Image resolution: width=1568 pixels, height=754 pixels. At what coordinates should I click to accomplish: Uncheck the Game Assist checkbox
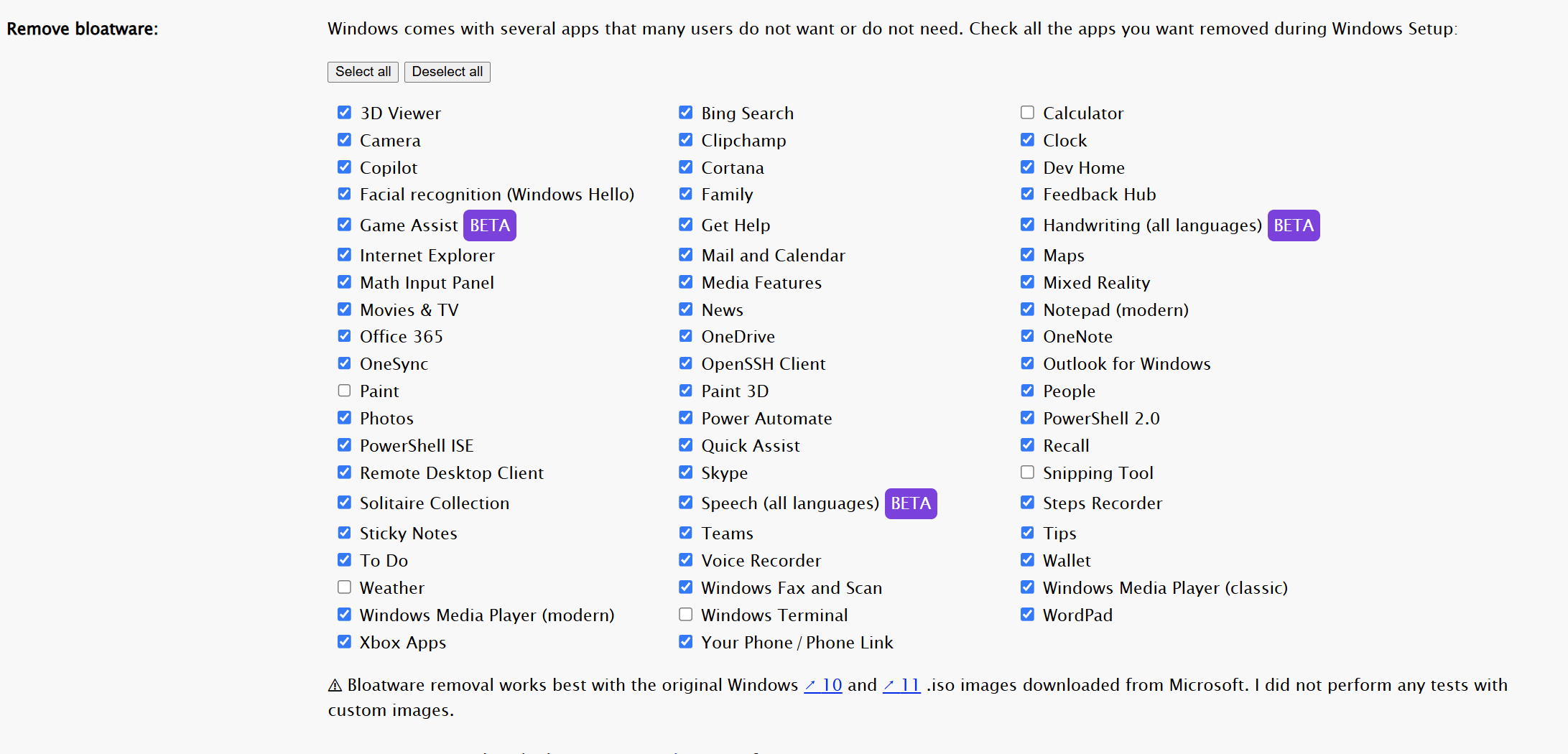pos(345,225)
